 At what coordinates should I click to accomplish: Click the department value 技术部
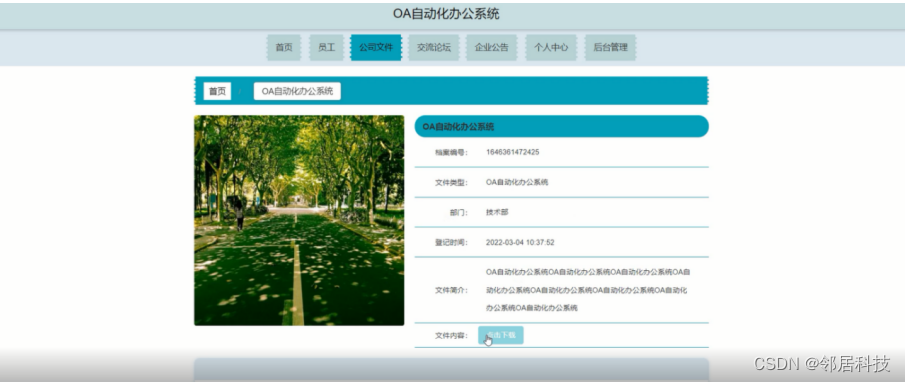coord(497,212)
